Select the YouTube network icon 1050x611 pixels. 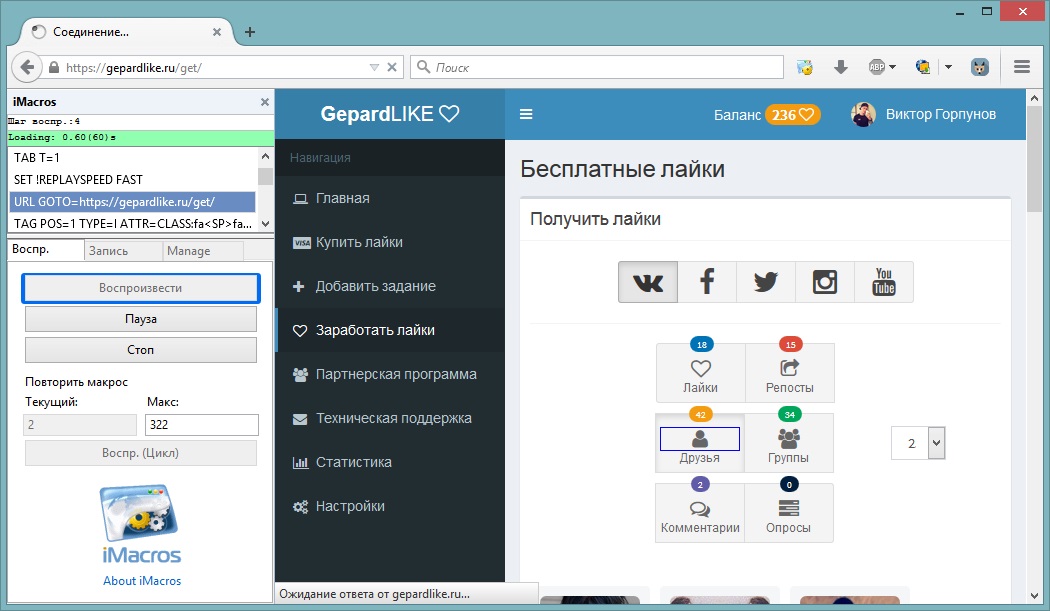[x=884, y=282]
